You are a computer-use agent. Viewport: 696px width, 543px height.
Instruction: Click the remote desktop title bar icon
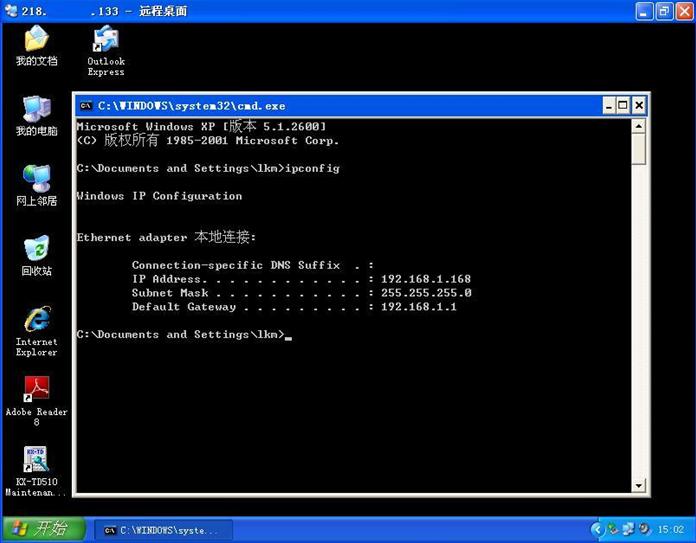coord(11,10)
